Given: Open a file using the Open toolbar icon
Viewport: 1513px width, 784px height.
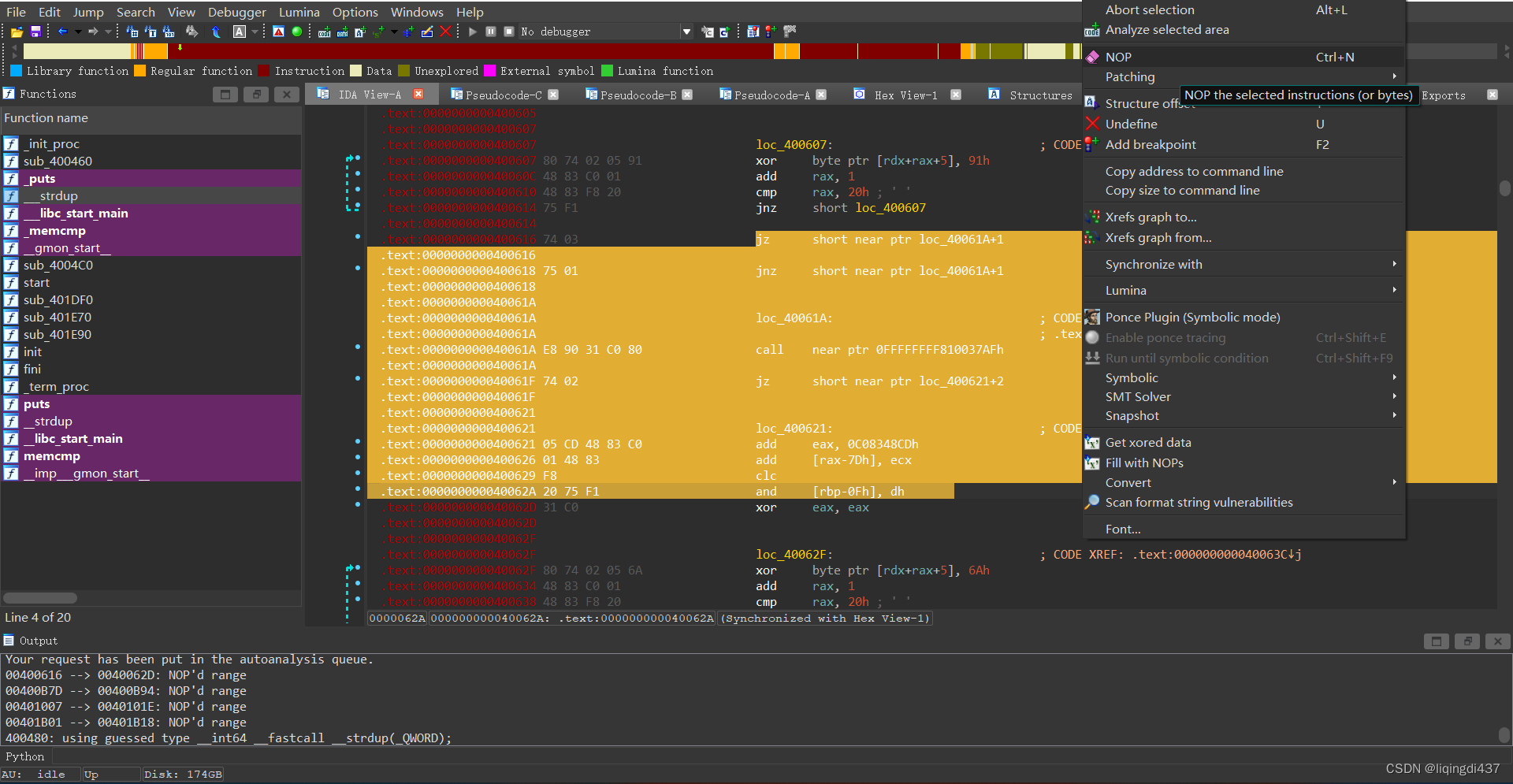Looking at the screenshot, I should [x=16, y=32].
